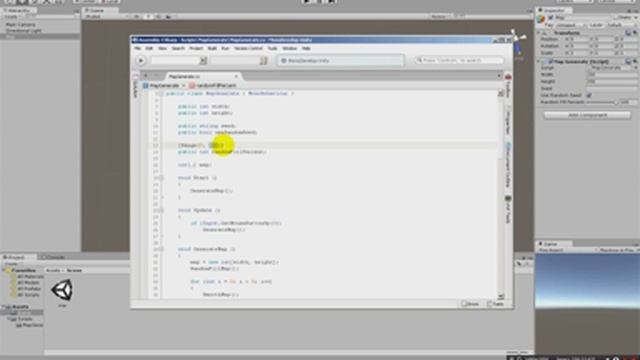640x360 pixels.
Task: Click the MonoDevelop run play button
Action: [141, 61]
